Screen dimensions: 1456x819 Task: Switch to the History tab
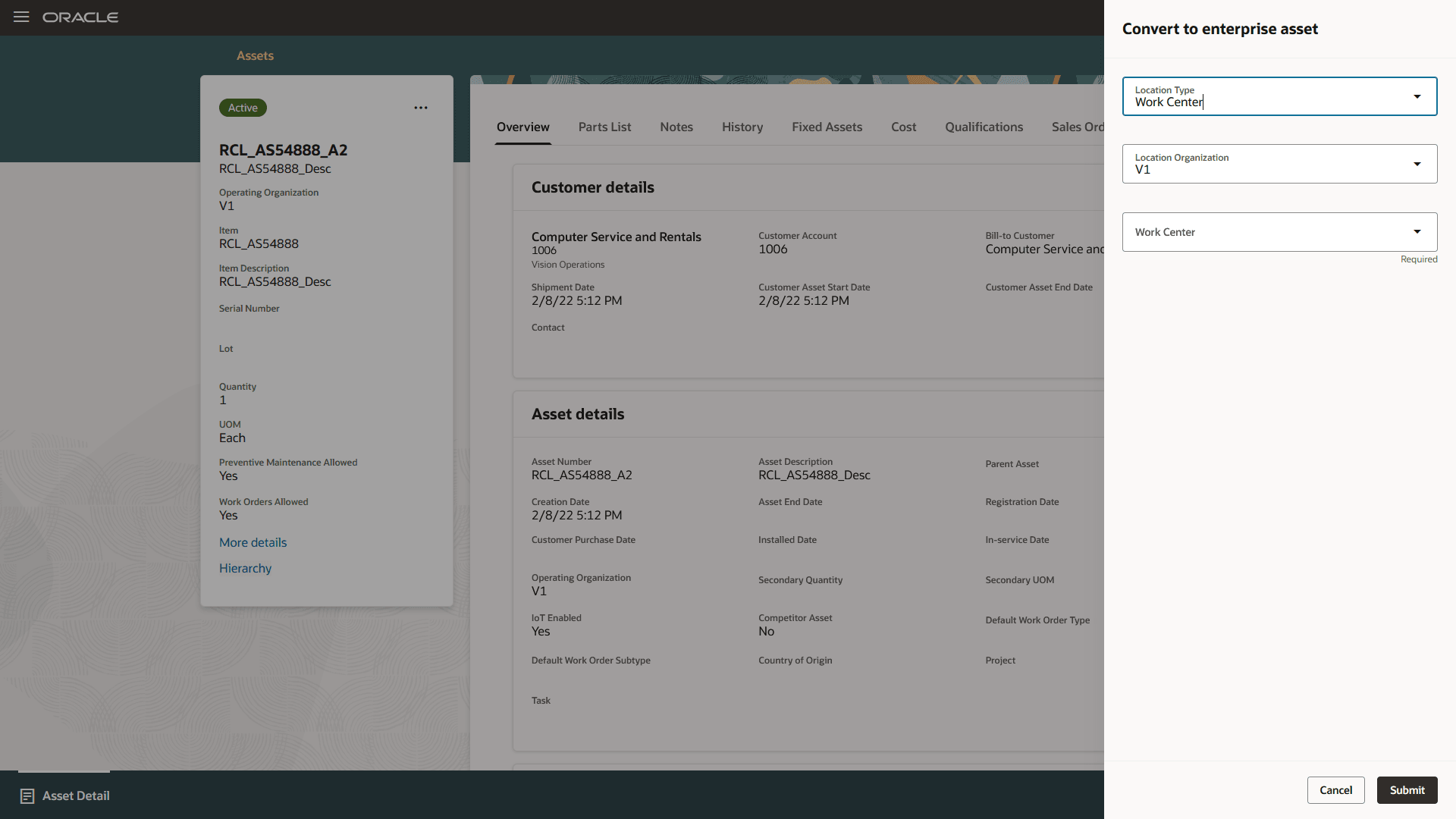click(x=742, y=127)
